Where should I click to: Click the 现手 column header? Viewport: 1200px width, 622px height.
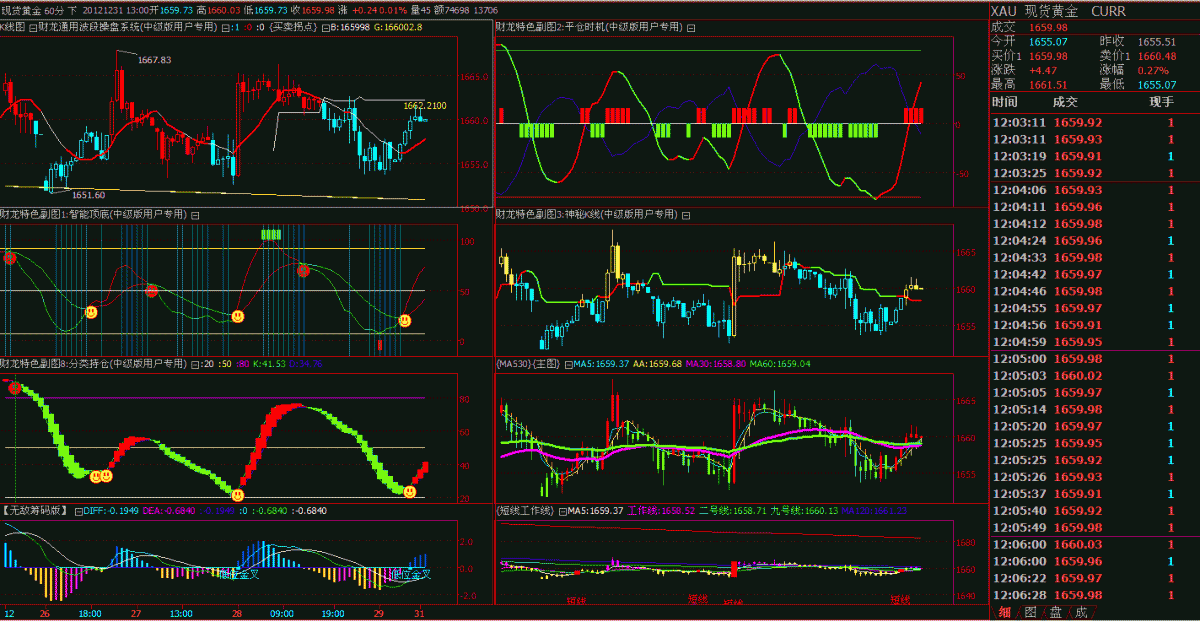(x=1161, y=102)
